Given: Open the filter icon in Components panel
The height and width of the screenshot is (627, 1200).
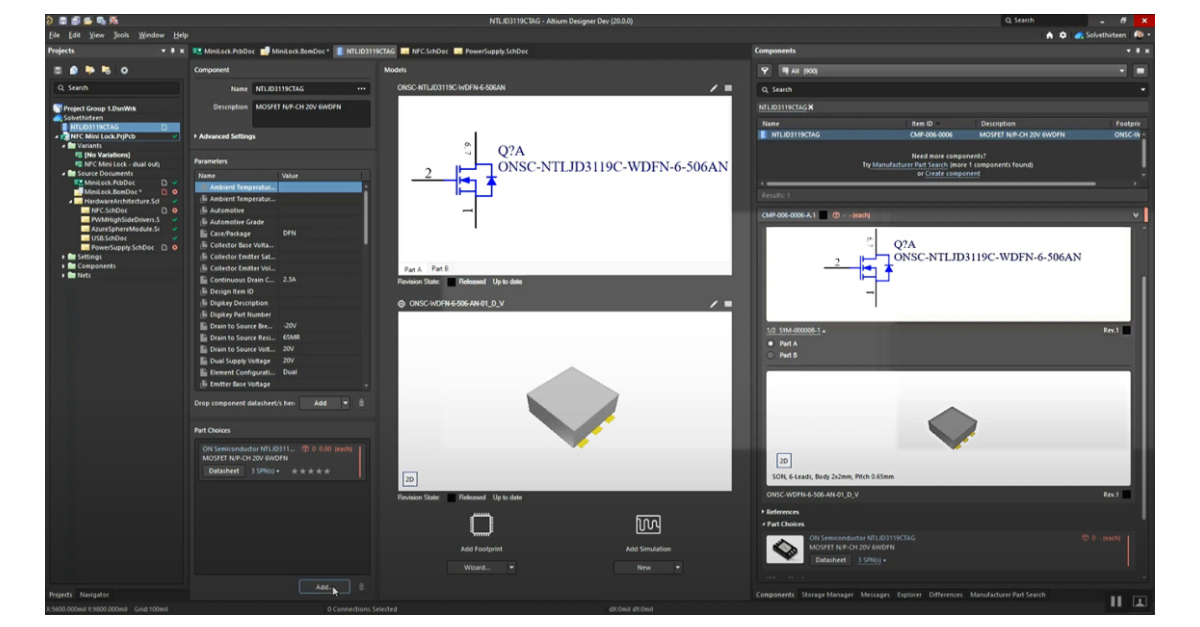Looking at the screenshot, I should click(764, 71).
